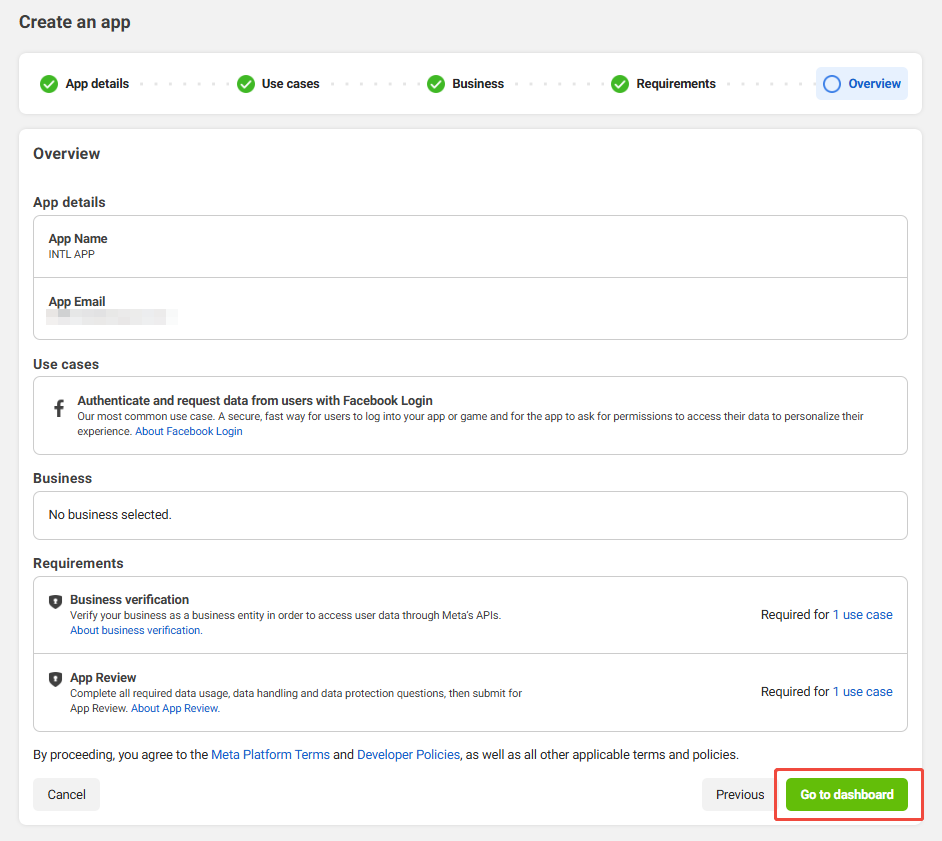Viewport: 942px width, 841px height.
Task: Open '1 use case' link for Business verification
Action: (x=862, y=615)
